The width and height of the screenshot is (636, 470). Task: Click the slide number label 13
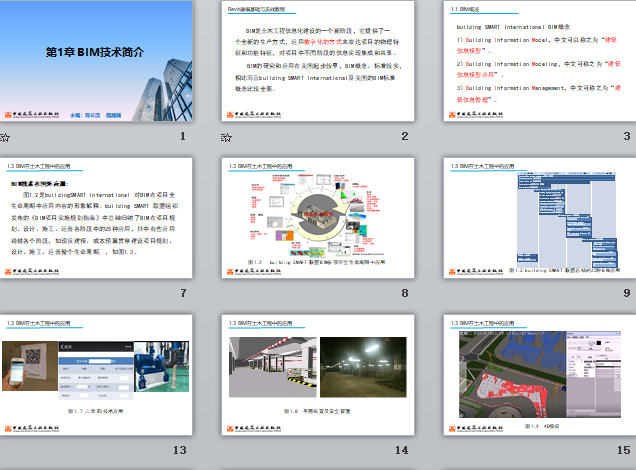point(180,450)
